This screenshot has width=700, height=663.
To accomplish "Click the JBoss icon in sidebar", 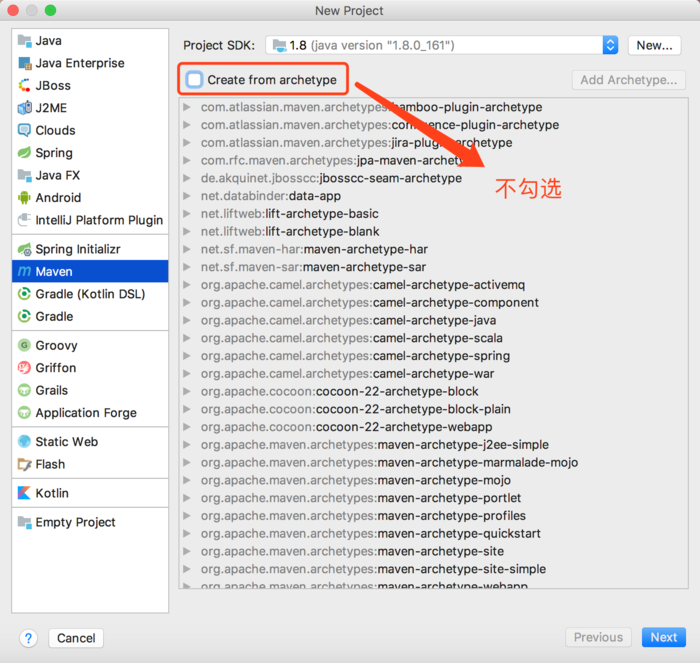I will coord(25,85).
